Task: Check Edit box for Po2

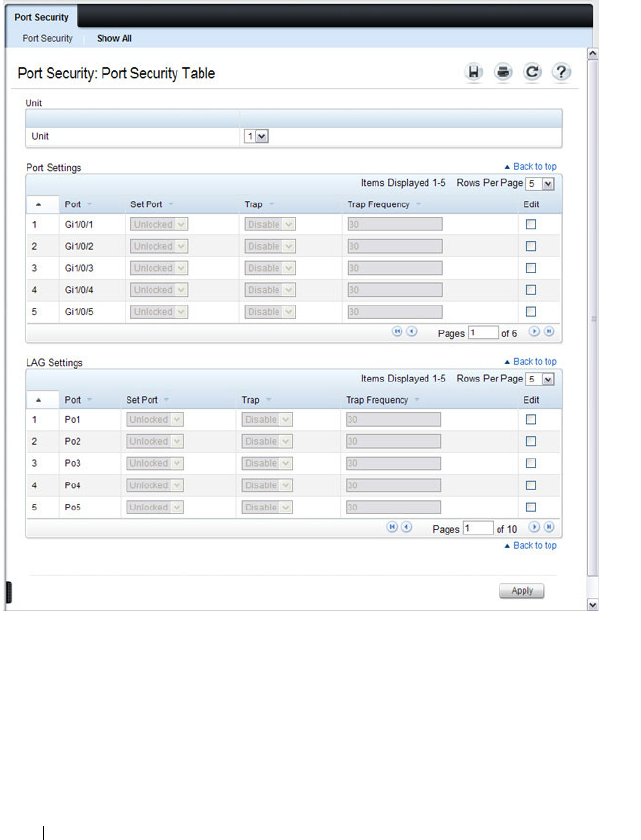Action: (531, 441)
